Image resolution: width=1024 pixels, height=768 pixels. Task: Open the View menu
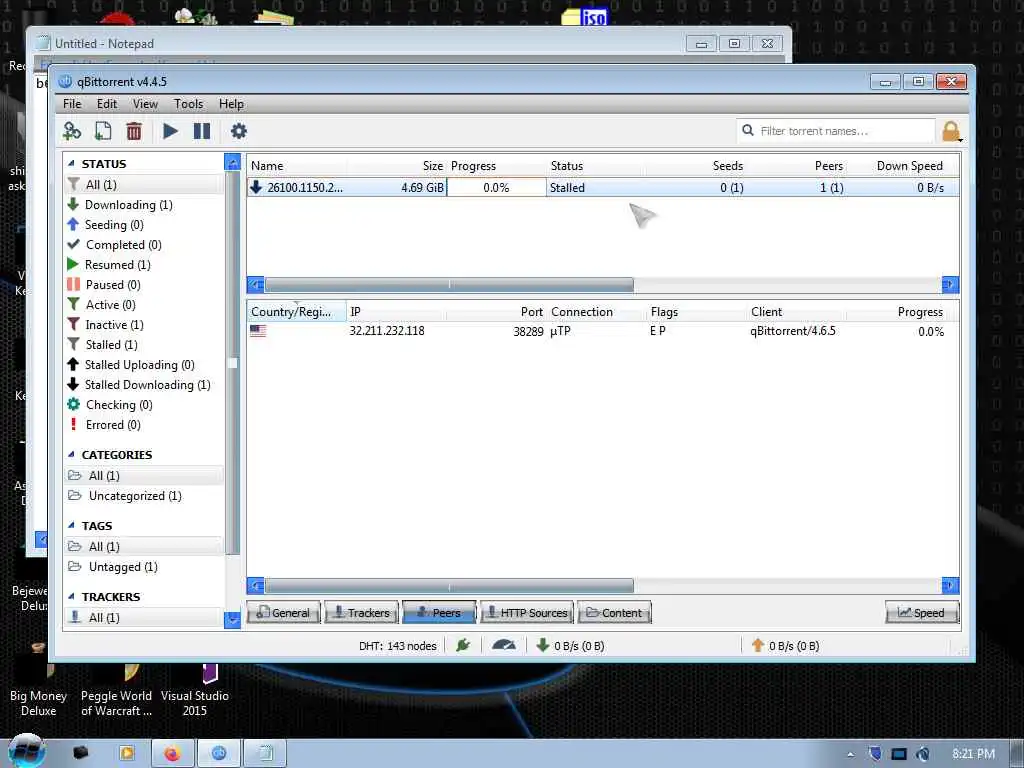pyautogui.click(x=145, y=104)
